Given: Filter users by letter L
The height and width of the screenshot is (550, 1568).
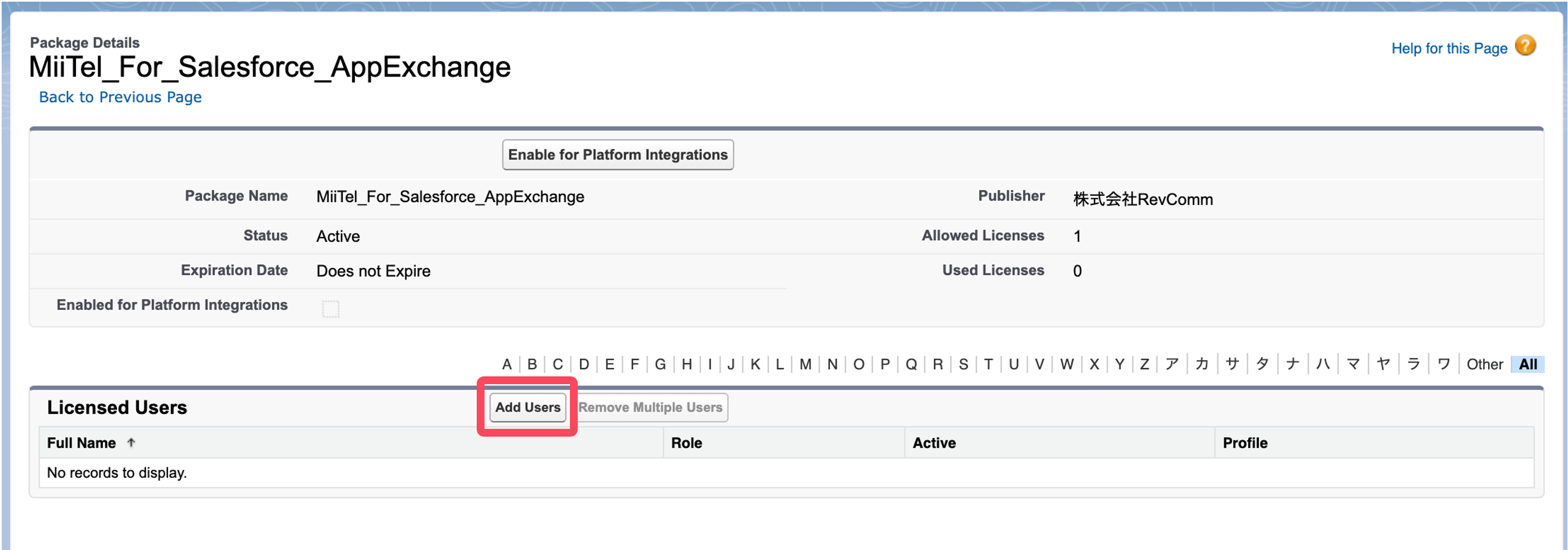Looking at the screenshot, I should click(779, 364).
